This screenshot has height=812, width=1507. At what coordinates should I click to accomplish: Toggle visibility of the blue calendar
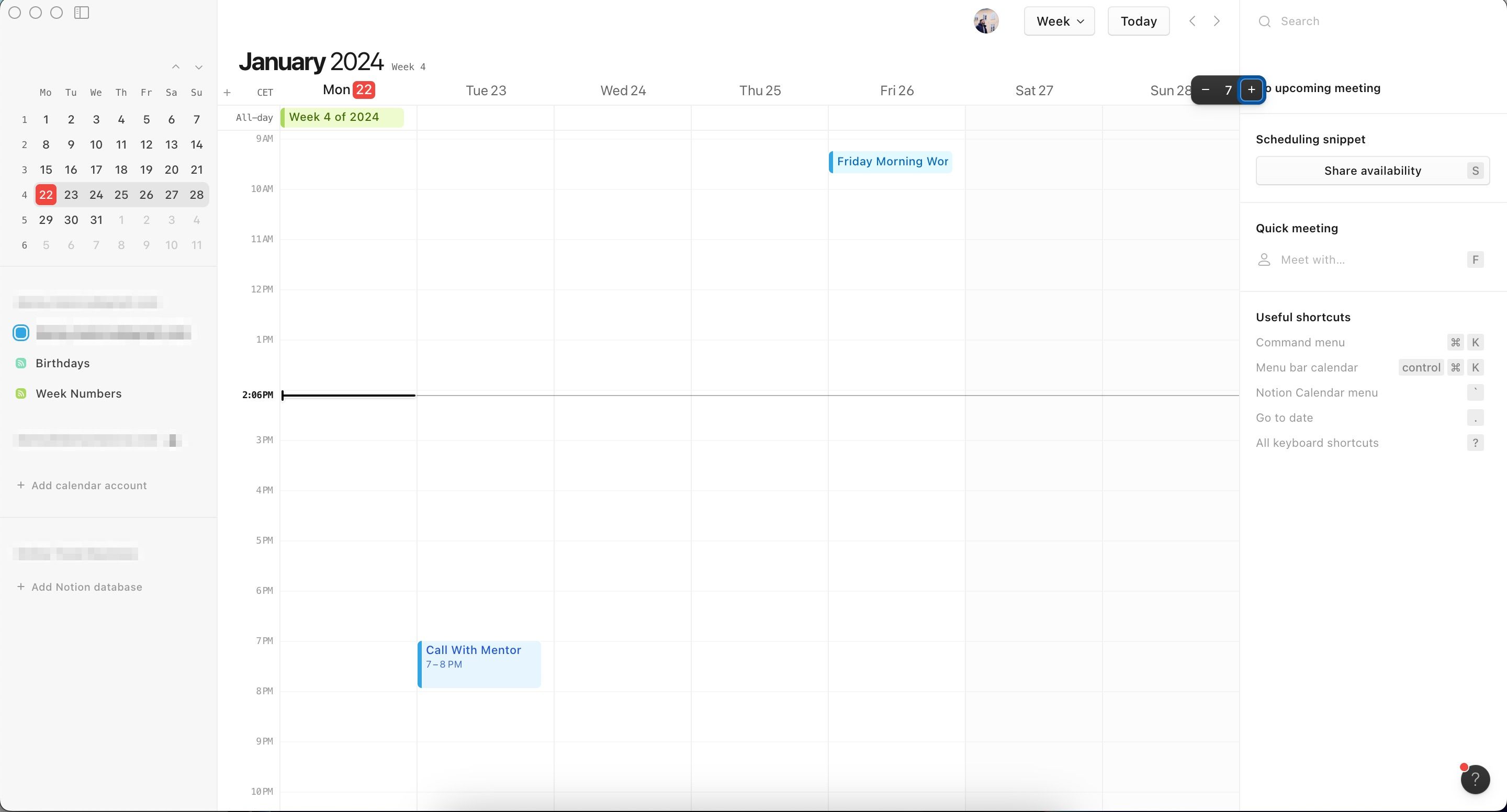tap(20, 332)
